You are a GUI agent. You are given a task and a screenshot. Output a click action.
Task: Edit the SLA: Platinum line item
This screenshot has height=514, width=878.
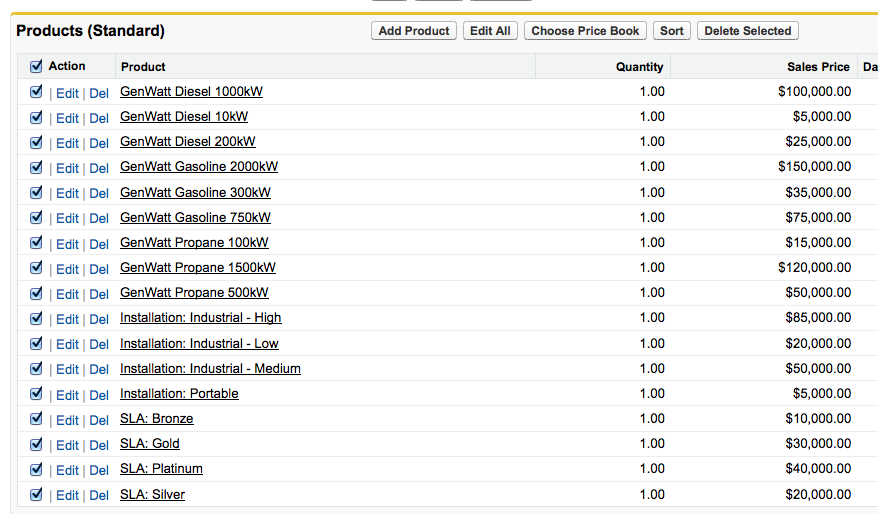[67, 471]
